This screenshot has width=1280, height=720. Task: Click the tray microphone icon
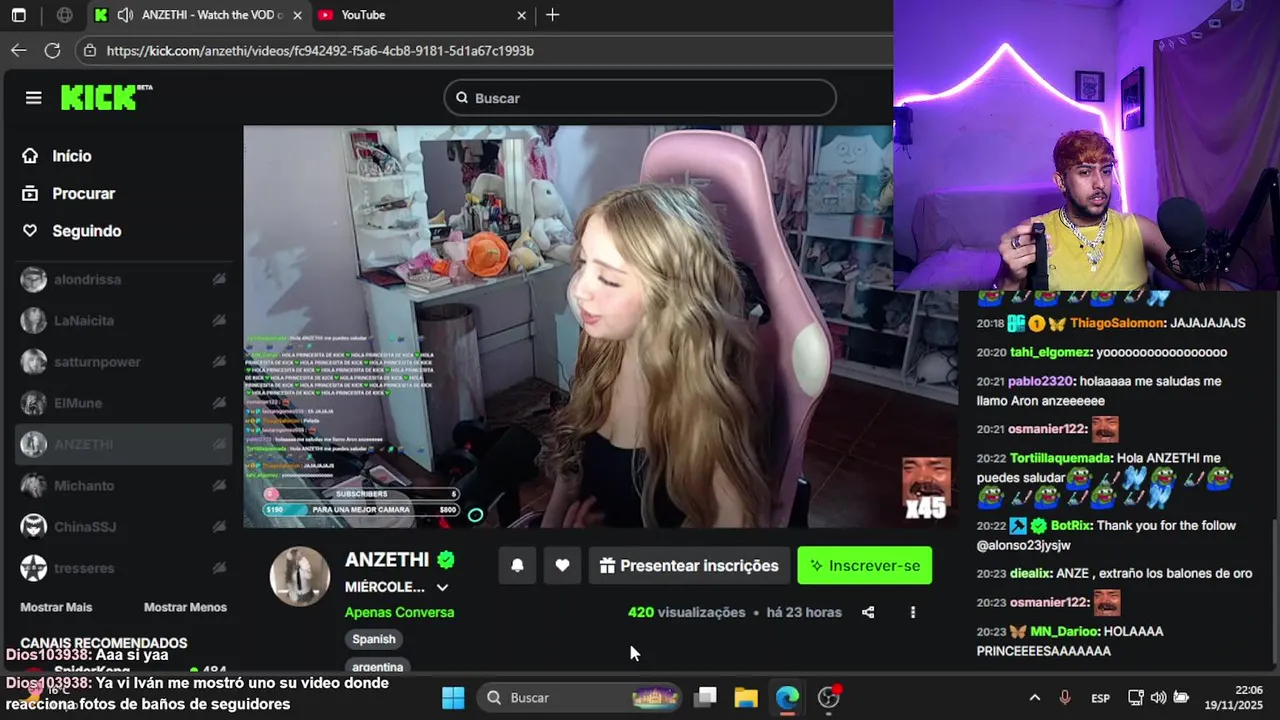pyautogui.click(x=1065, y=698)
